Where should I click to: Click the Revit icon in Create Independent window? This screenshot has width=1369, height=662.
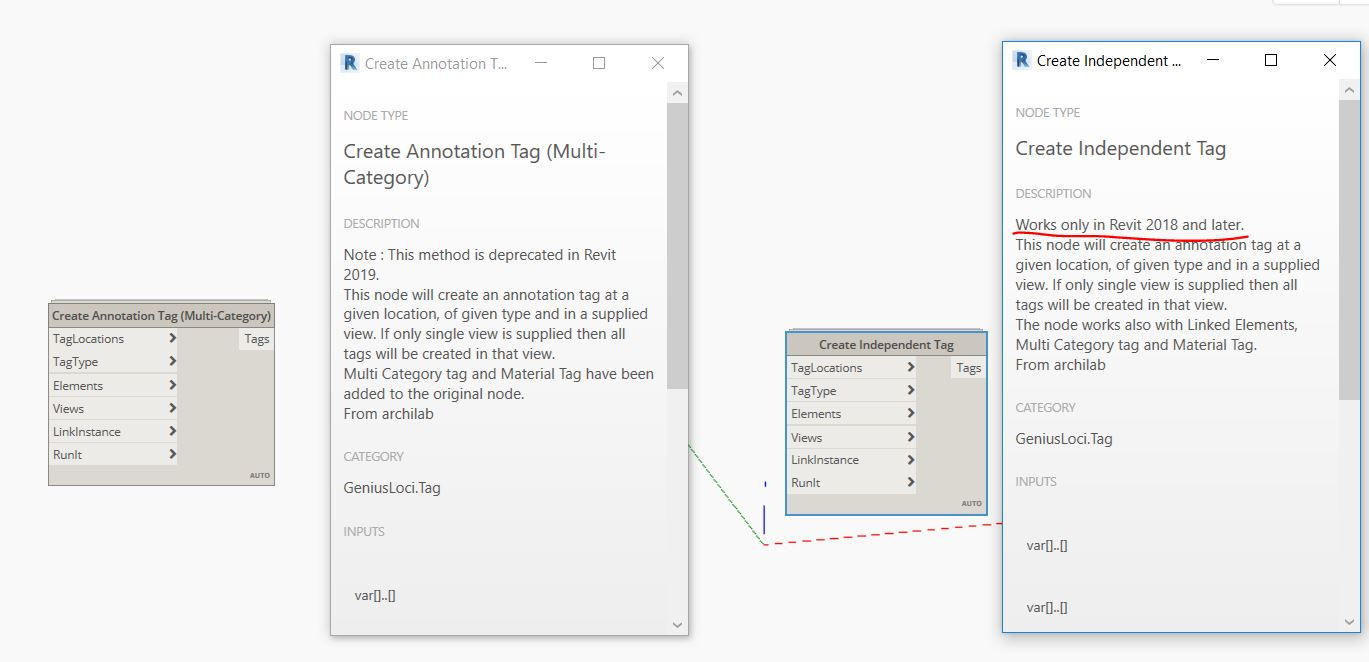pos(1021,60)
